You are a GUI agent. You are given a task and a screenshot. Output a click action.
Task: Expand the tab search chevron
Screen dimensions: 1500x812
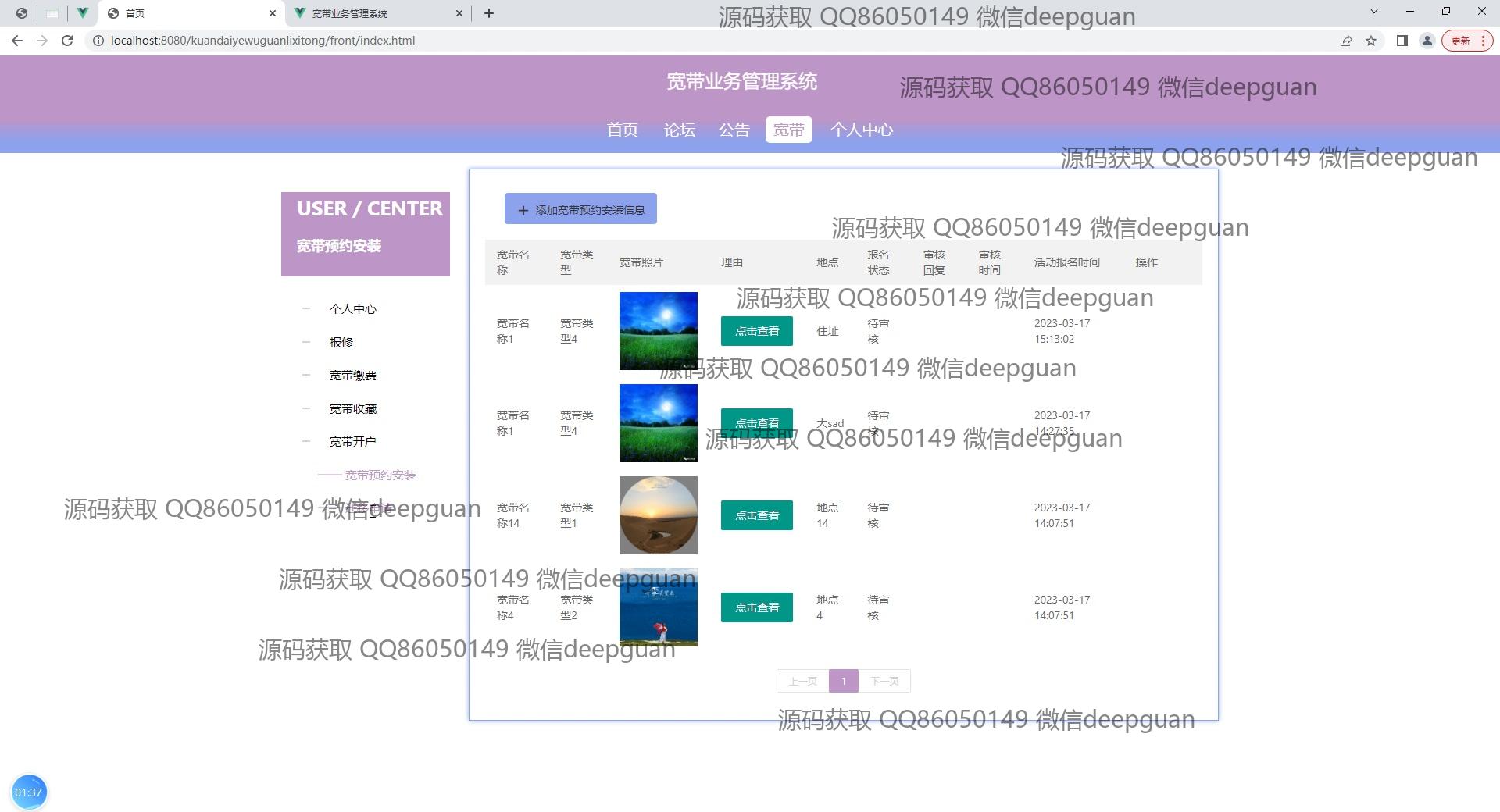pos(1374,12)
